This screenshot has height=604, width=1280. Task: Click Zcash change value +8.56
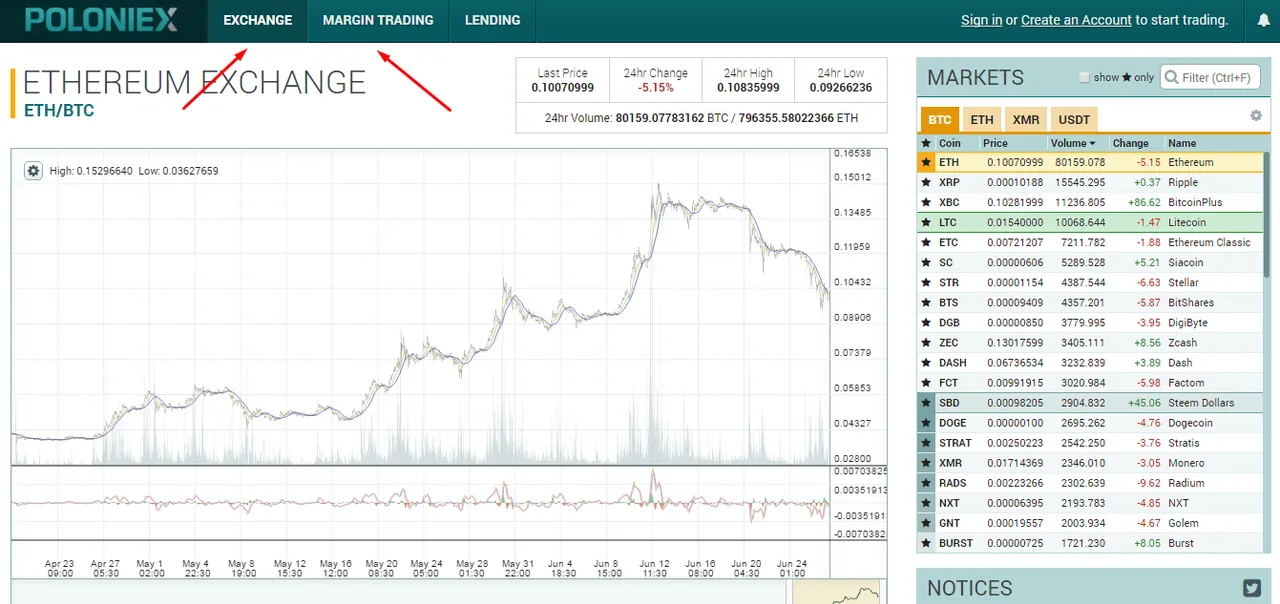pos(1146,342)
